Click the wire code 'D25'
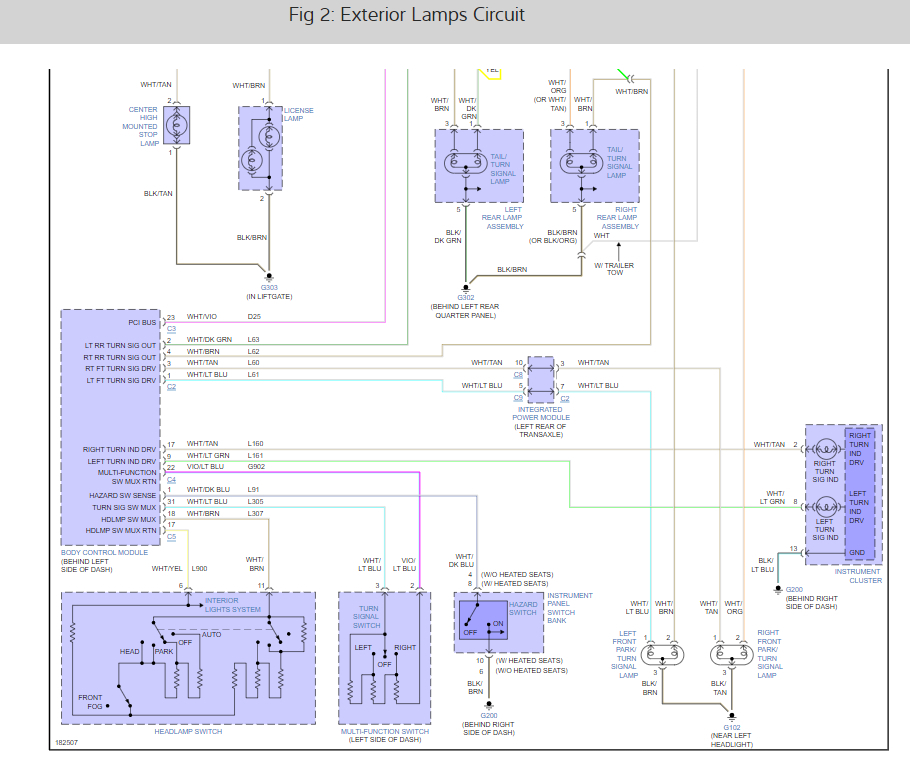910x766 pixels. click(254, 317)
